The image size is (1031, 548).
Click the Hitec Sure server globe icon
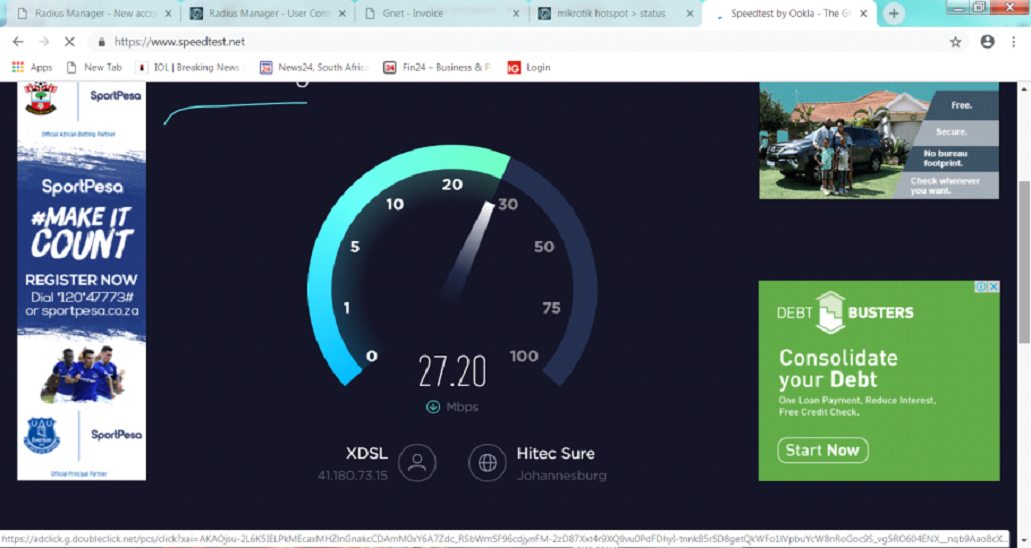487,462
